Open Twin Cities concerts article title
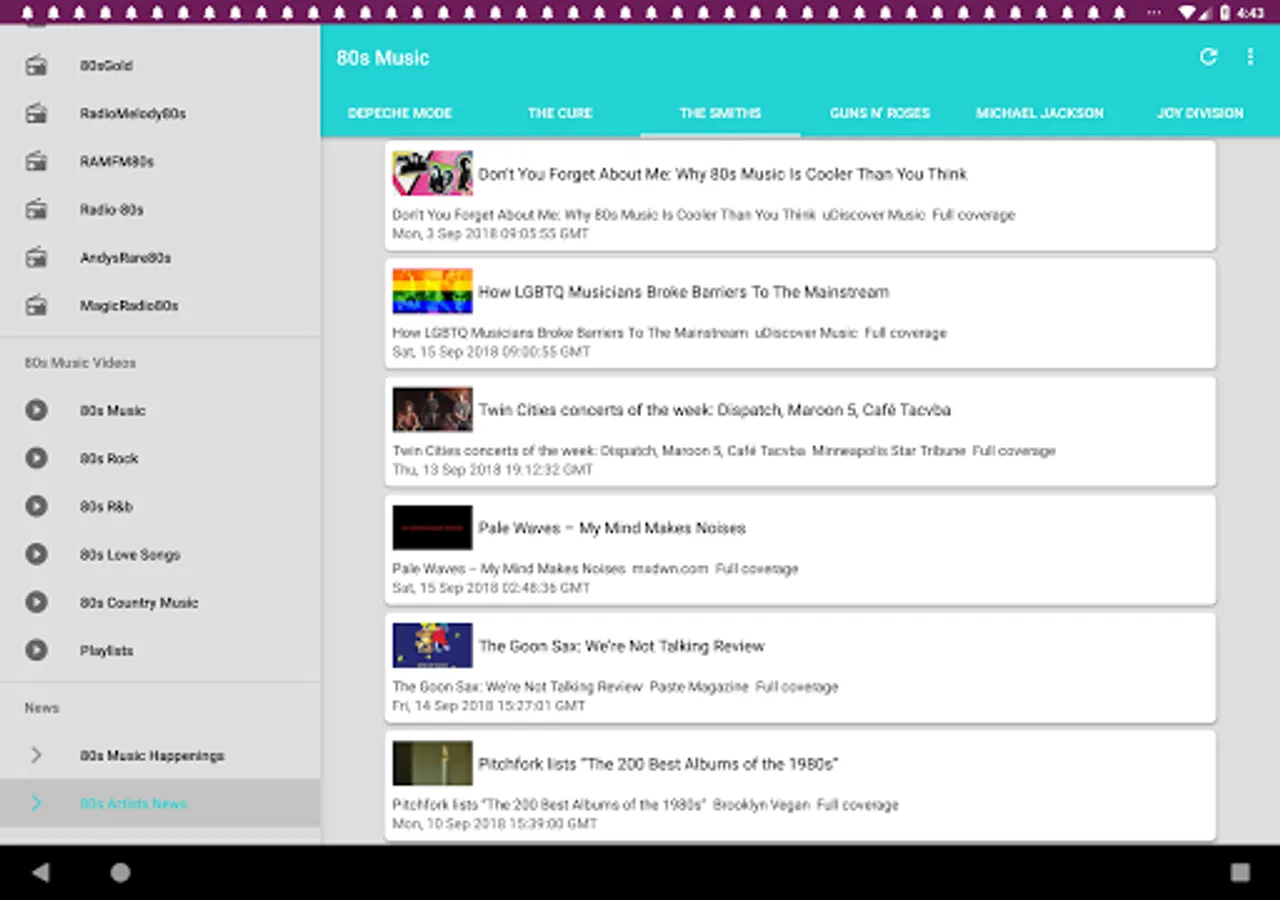 point(714,410)
